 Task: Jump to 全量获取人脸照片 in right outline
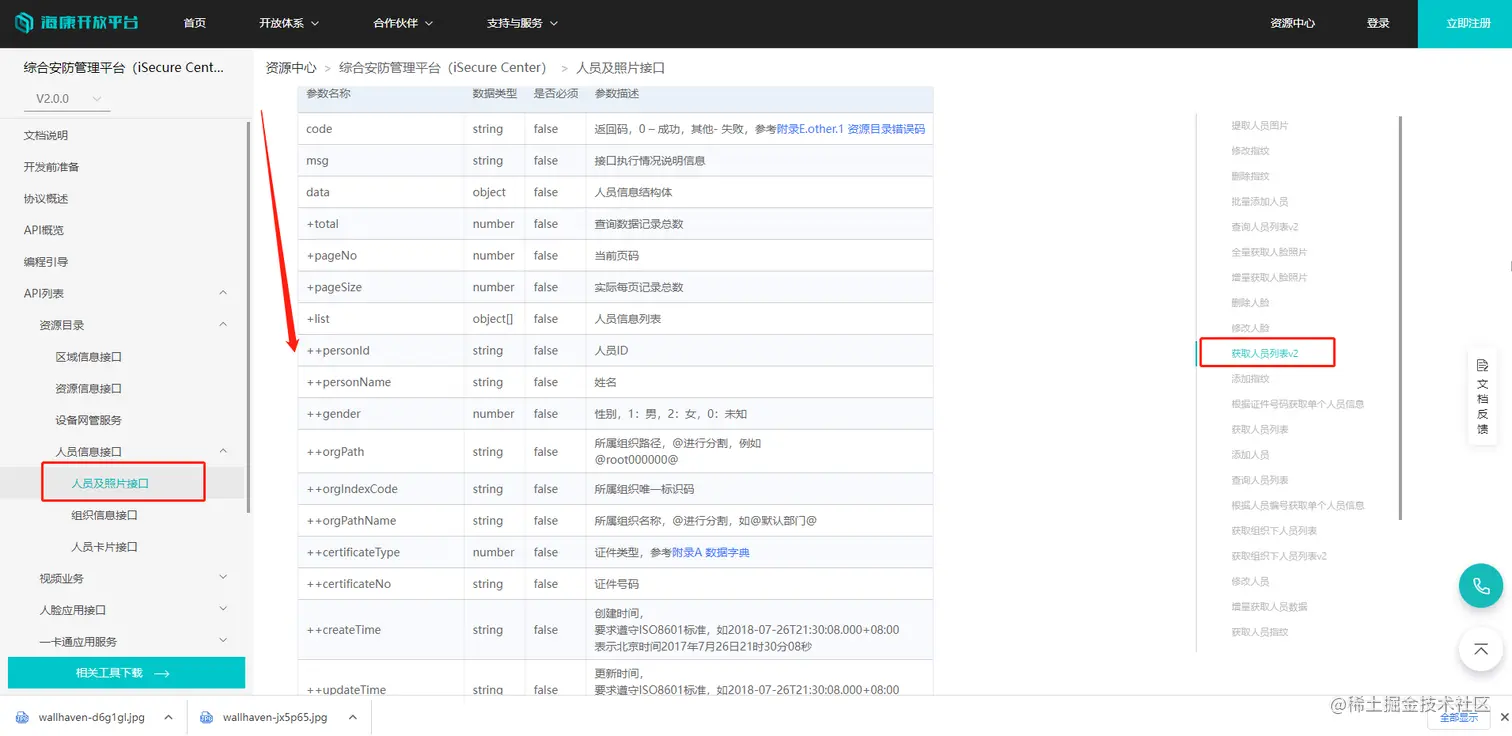pyautogui.click(x=1269, y=252)
